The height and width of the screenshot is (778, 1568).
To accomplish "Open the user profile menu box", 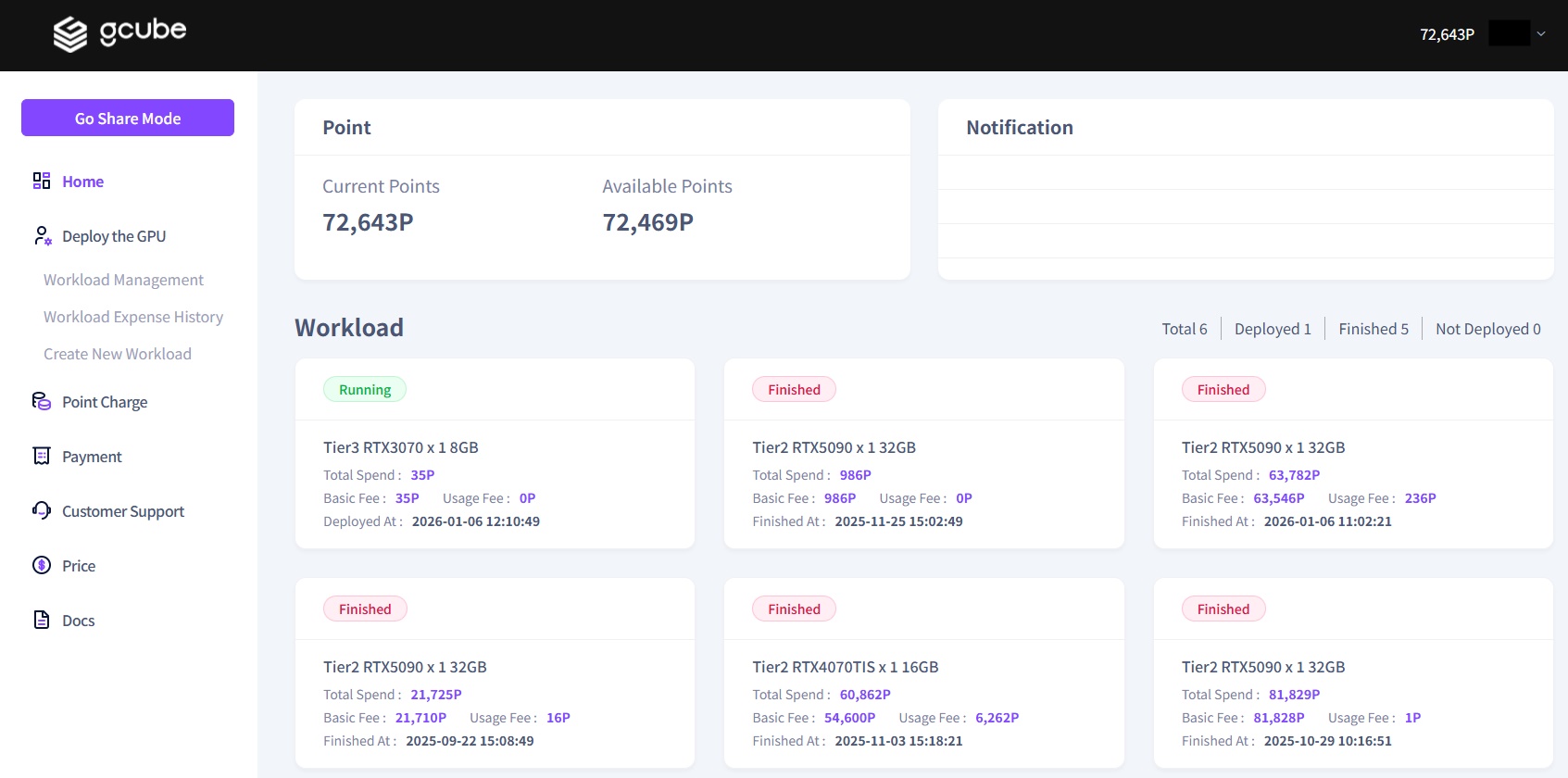I will tap(1509, 34).
